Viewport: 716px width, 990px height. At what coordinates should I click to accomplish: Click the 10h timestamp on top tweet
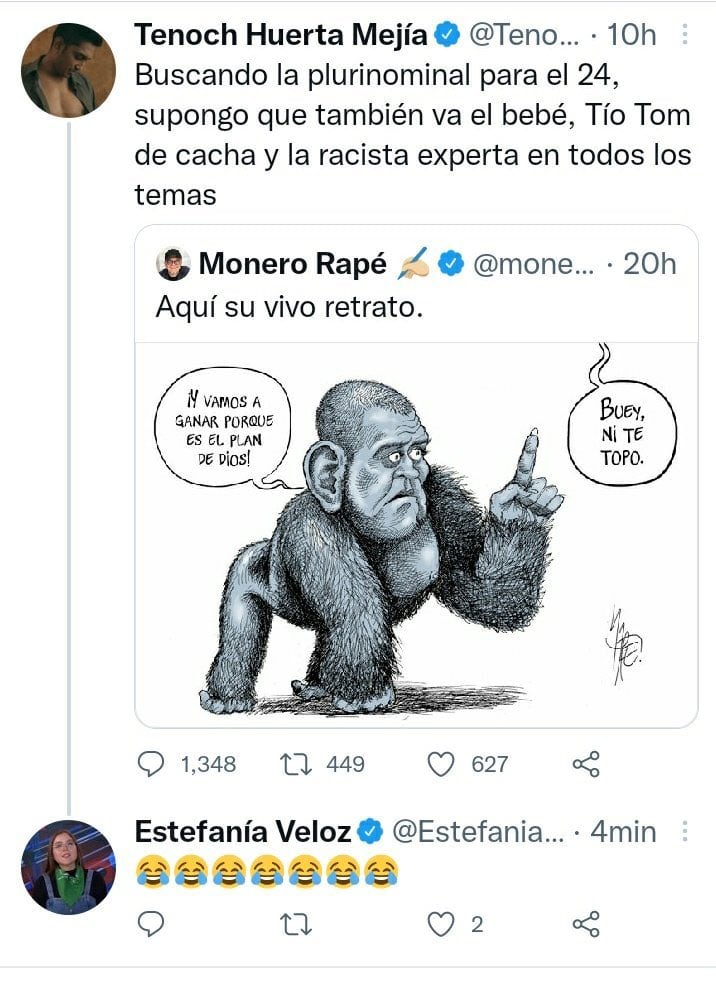pos(632,35)
